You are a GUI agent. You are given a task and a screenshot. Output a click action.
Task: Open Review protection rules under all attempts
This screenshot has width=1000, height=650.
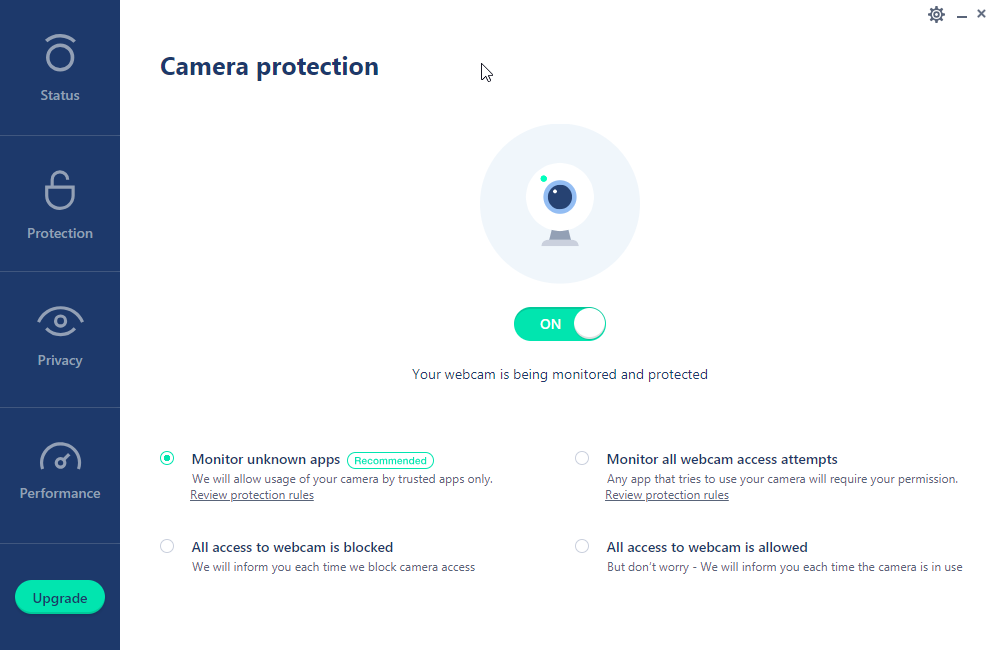(667, 495)
